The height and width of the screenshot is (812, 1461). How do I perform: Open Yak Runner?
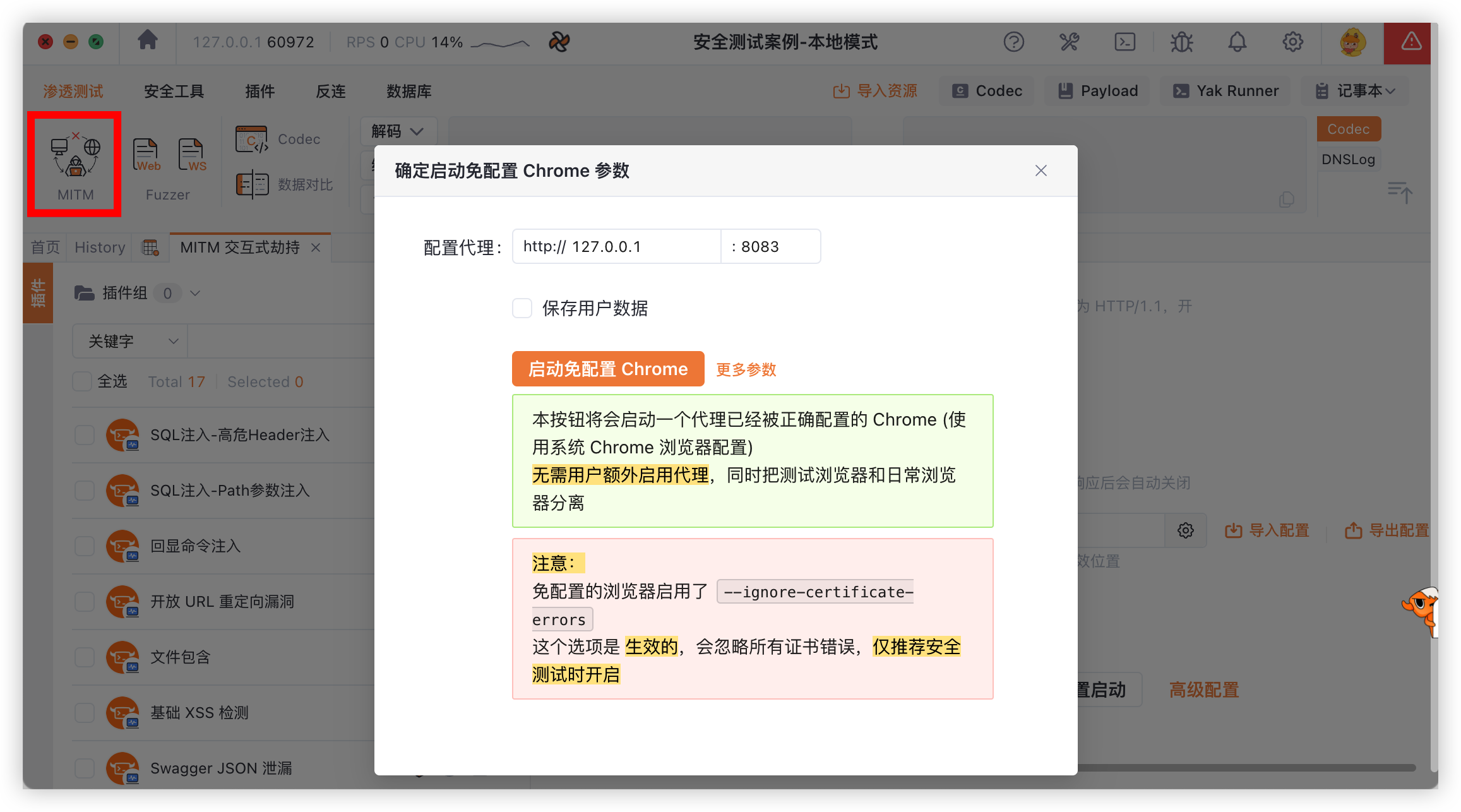tap(1225, 90)
